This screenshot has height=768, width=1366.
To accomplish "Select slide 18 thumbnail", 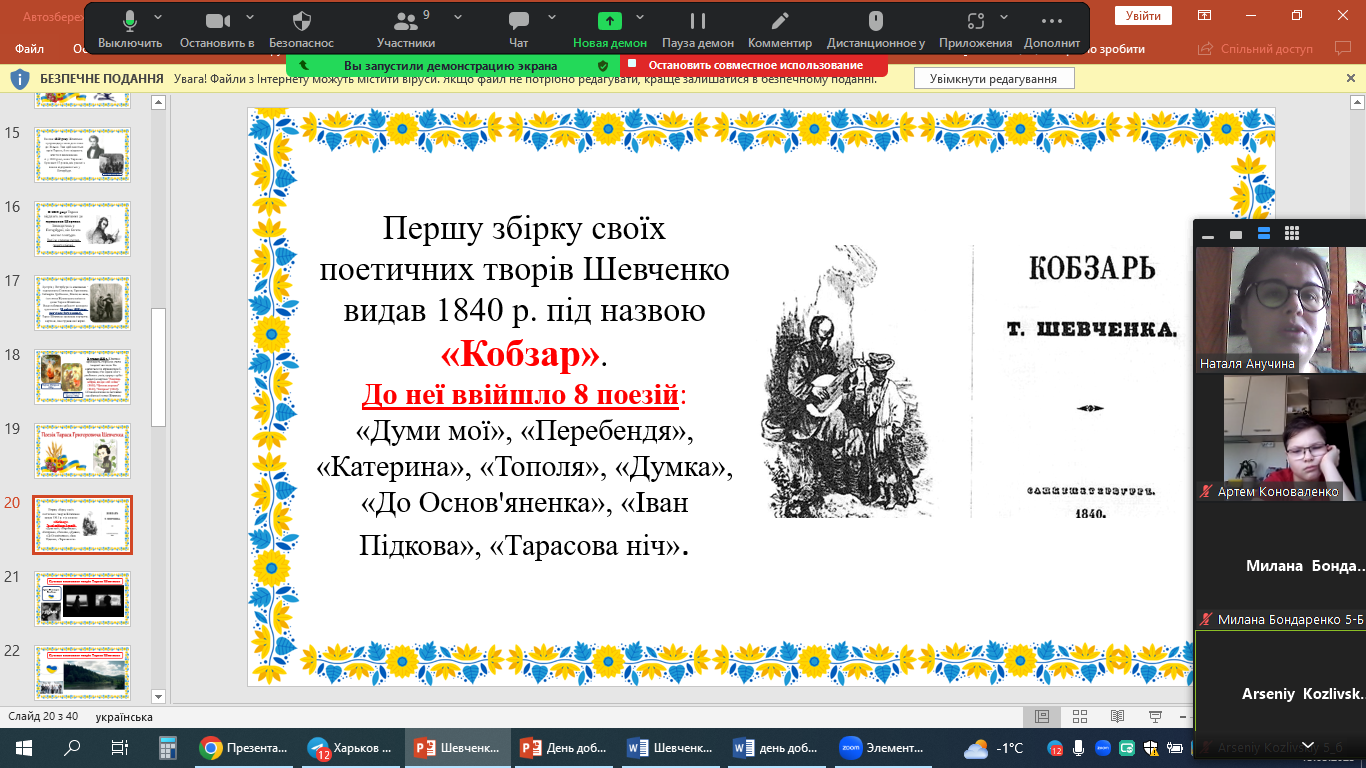I will [x=81, y=377].
